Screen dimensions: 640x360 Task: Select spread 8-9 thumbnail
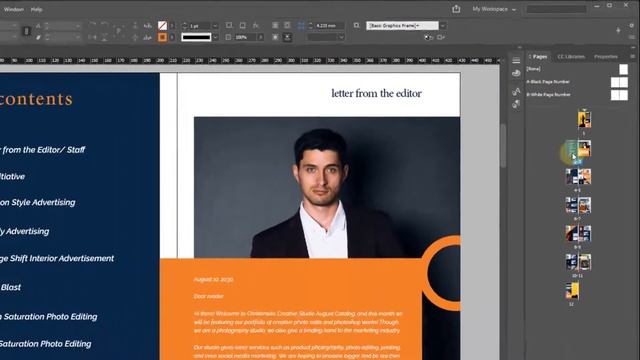578,234
